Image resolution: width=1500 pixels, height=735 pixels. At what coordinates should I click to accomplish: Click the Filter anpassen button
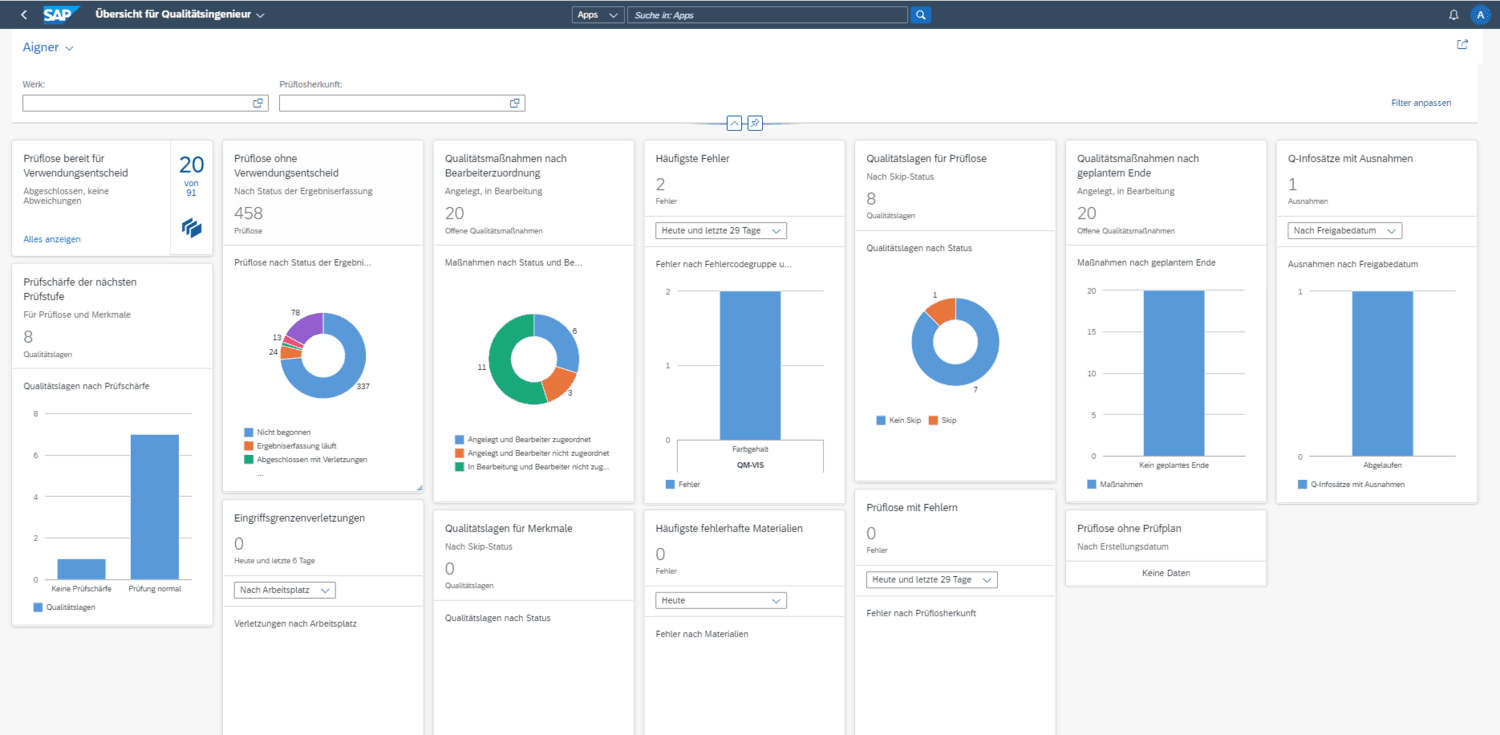[1420, 103]
